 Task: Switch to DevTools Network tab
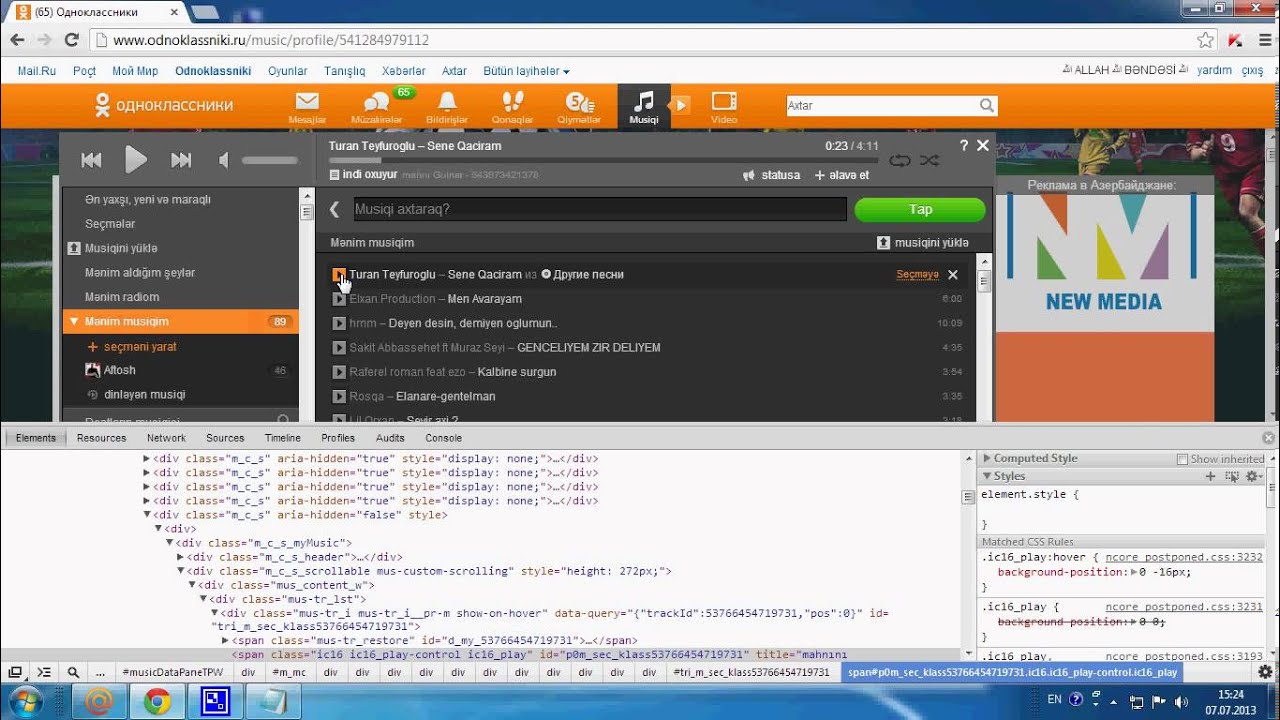[x=166, y=437]
